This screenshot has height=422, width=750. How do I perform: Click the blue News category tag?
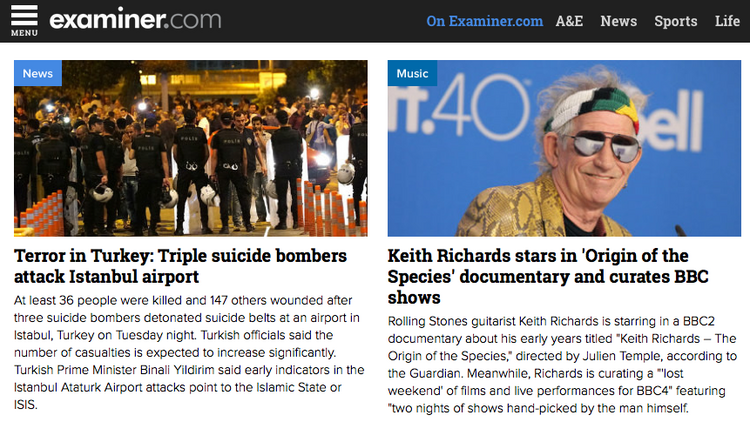coord(38,73)
